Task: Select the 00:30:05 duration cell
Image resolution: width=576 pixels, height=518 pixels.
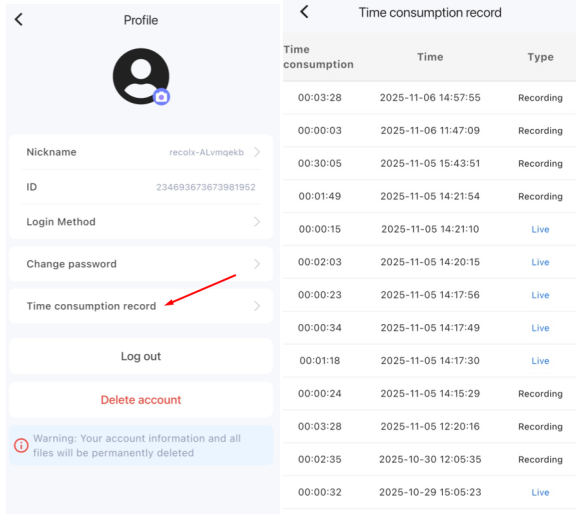Action: tap(320, 163)
